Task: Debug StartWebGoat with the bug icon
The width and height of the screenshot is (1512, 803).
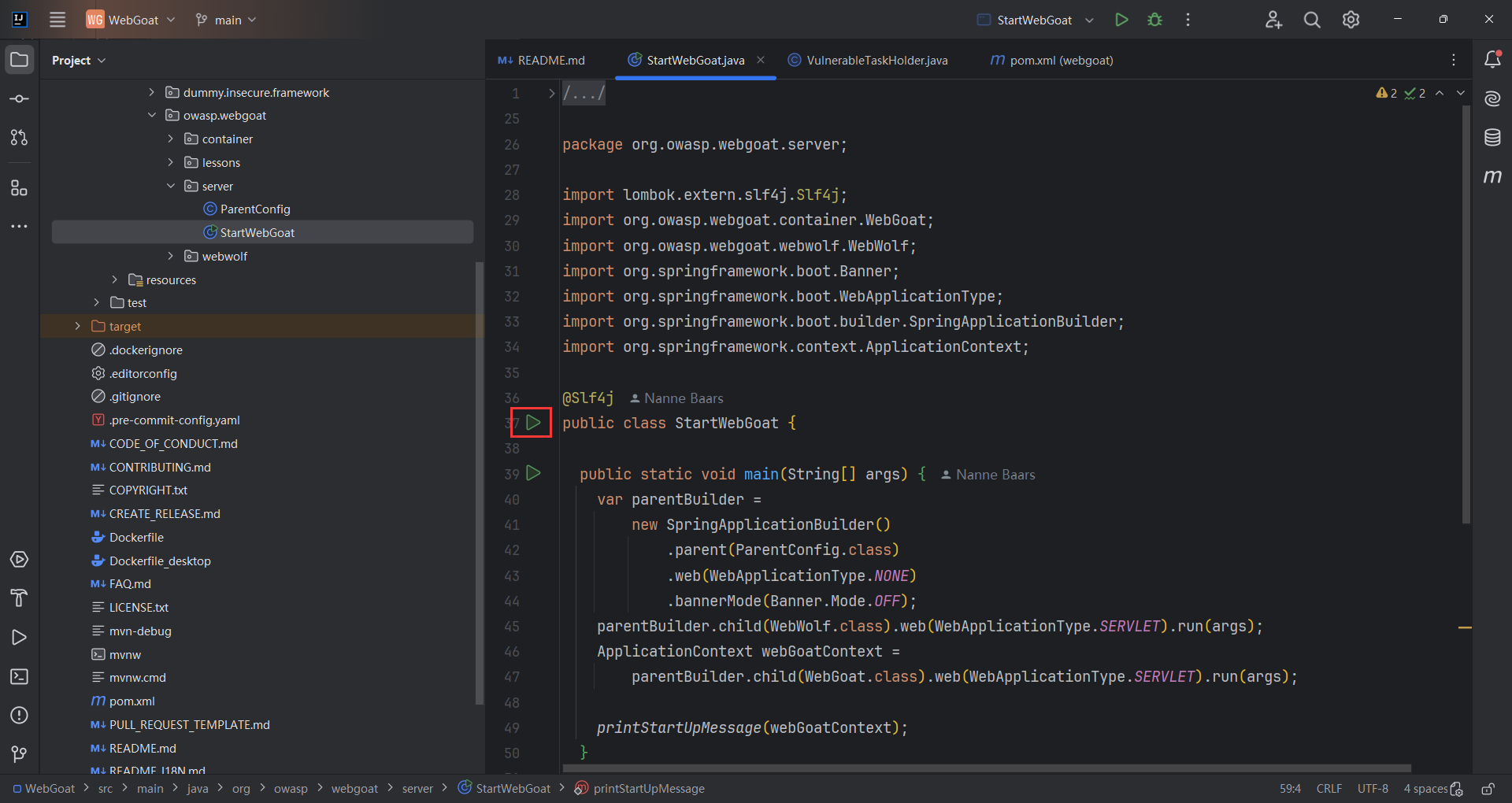Action: tap(1154, 20)
